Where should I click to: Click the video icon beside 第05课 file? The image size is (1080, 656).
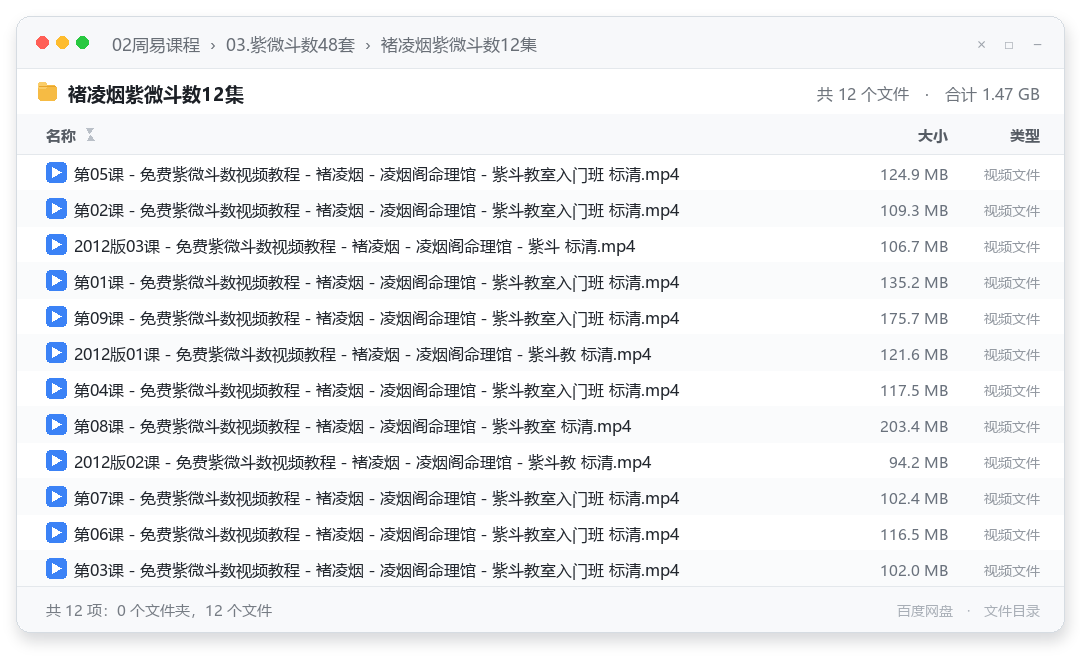coord(56,173)
